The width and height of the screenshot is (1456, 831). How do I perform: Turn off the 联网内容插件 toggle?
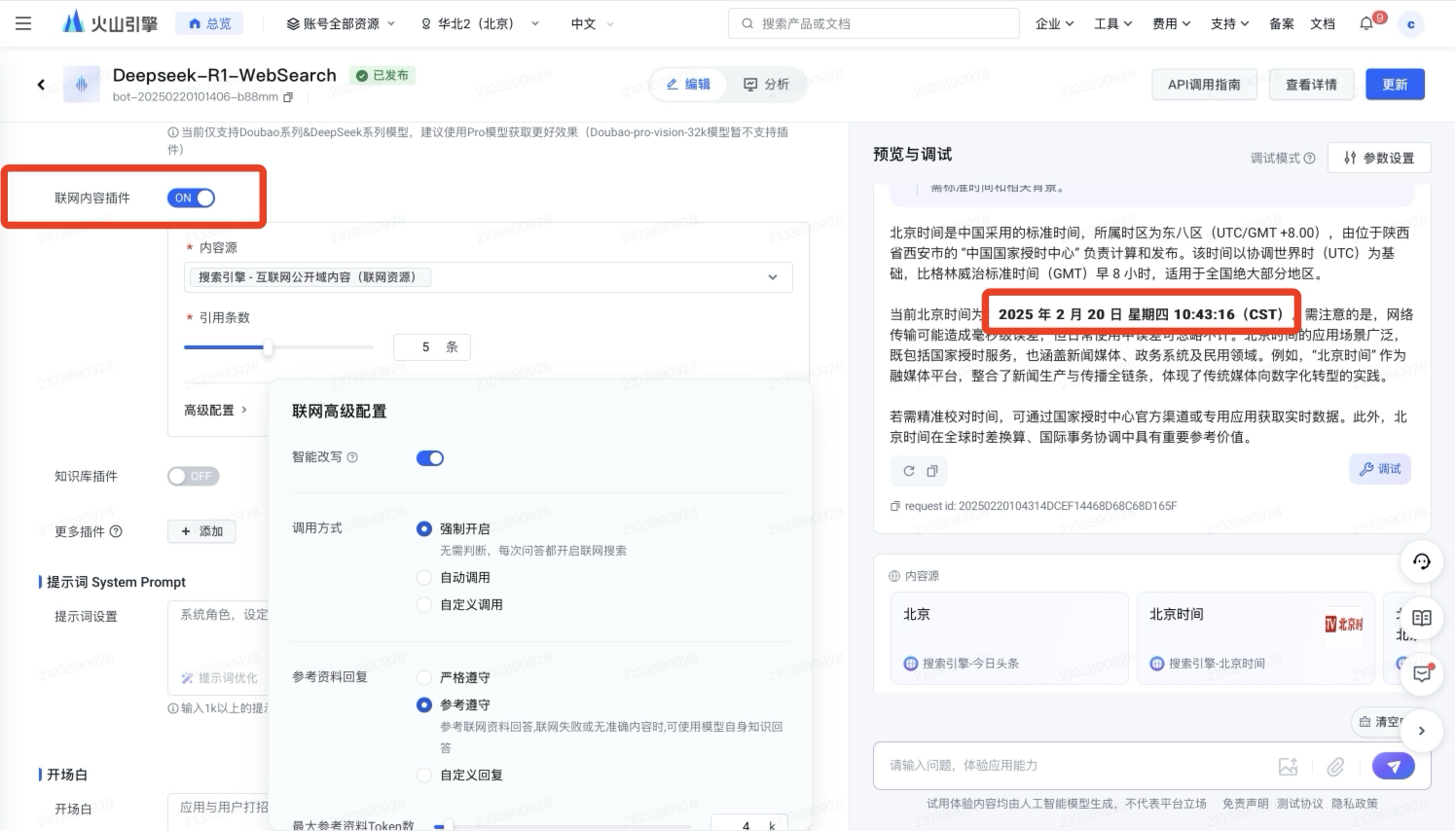[x=191, y=198]
